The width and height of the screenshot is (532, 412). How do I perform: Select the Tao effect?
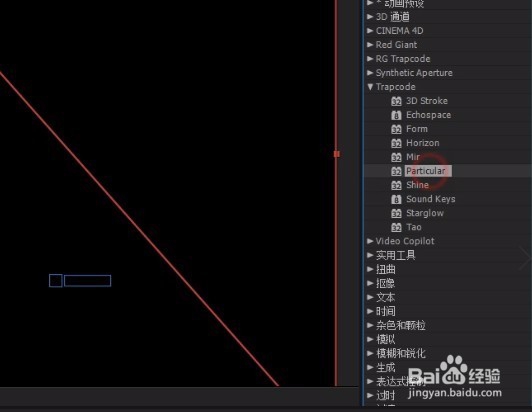click(414, 227)
